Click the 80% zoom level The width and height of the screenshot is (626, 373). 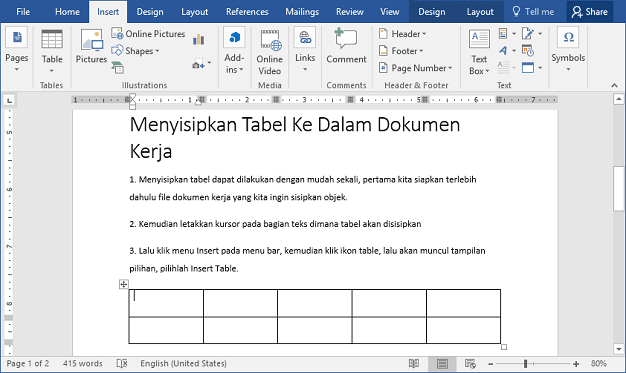tap(599, 363)
